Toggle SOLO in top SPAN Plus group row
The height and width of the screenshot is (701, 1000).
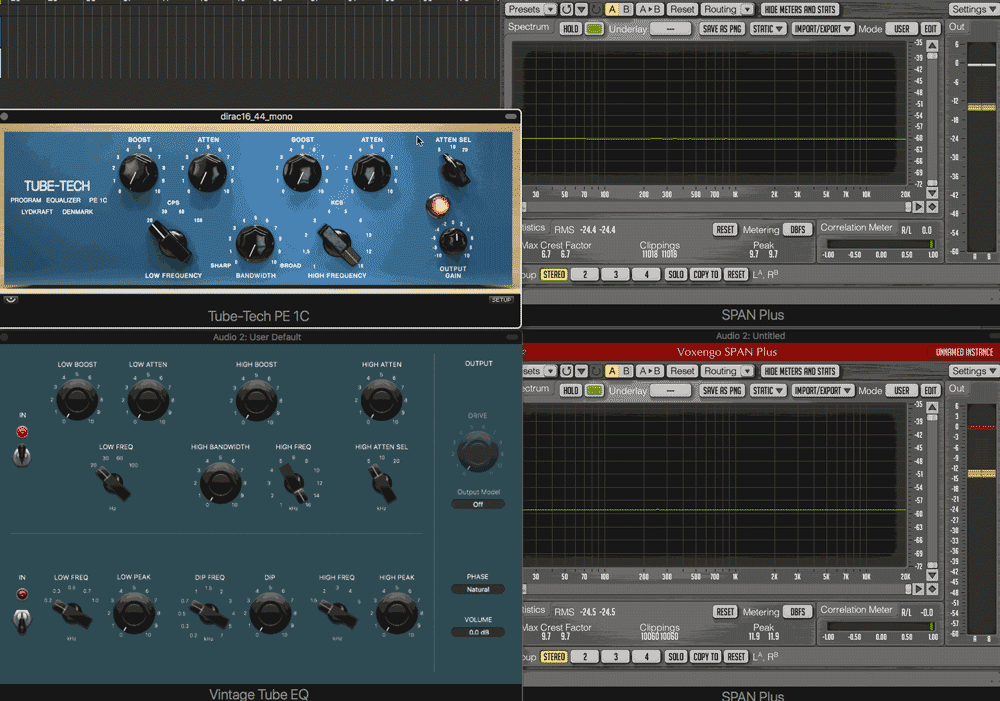[675, 275]
